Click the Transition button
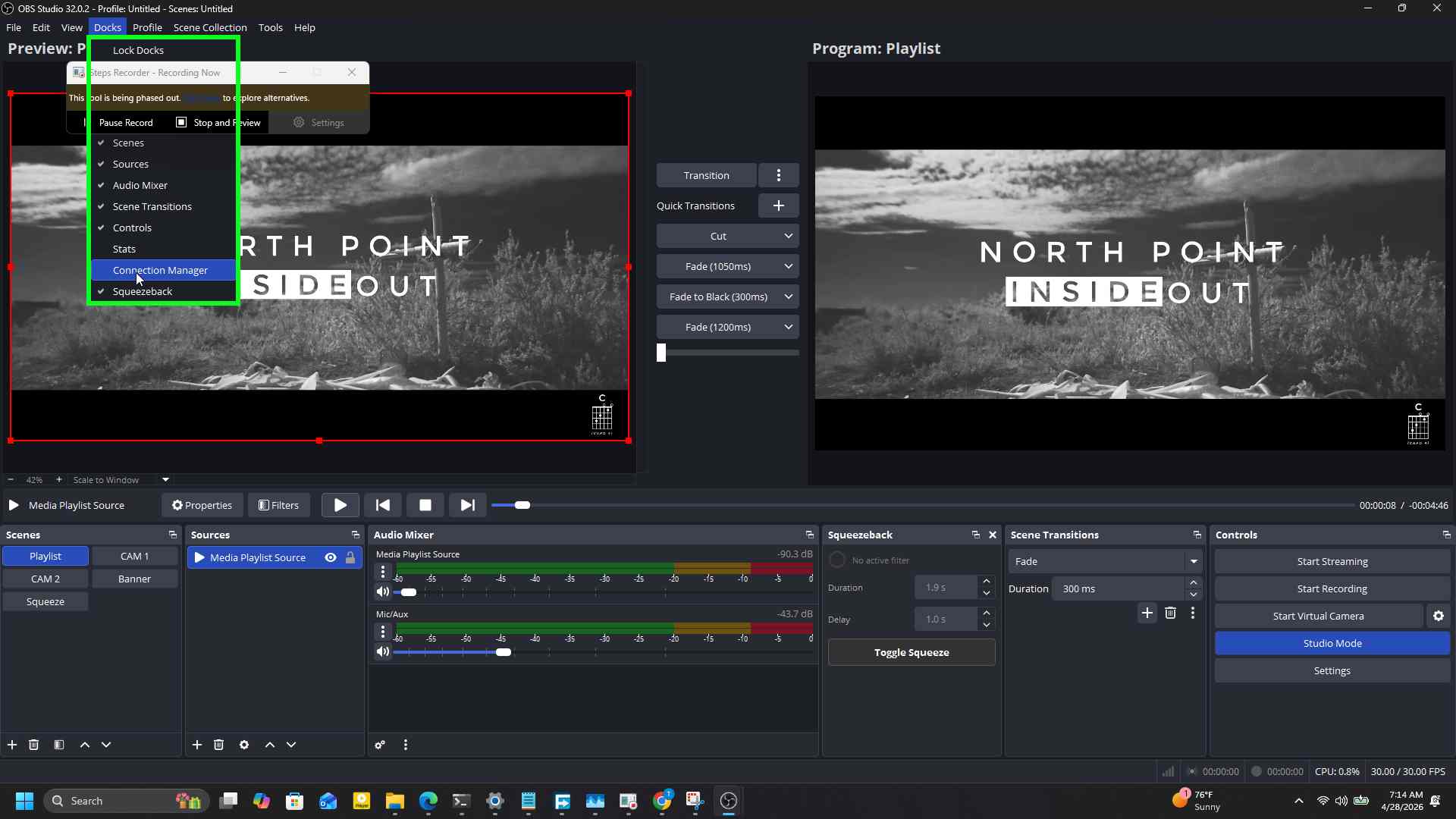Screen dimensions: 1456x819 (706, 175)
